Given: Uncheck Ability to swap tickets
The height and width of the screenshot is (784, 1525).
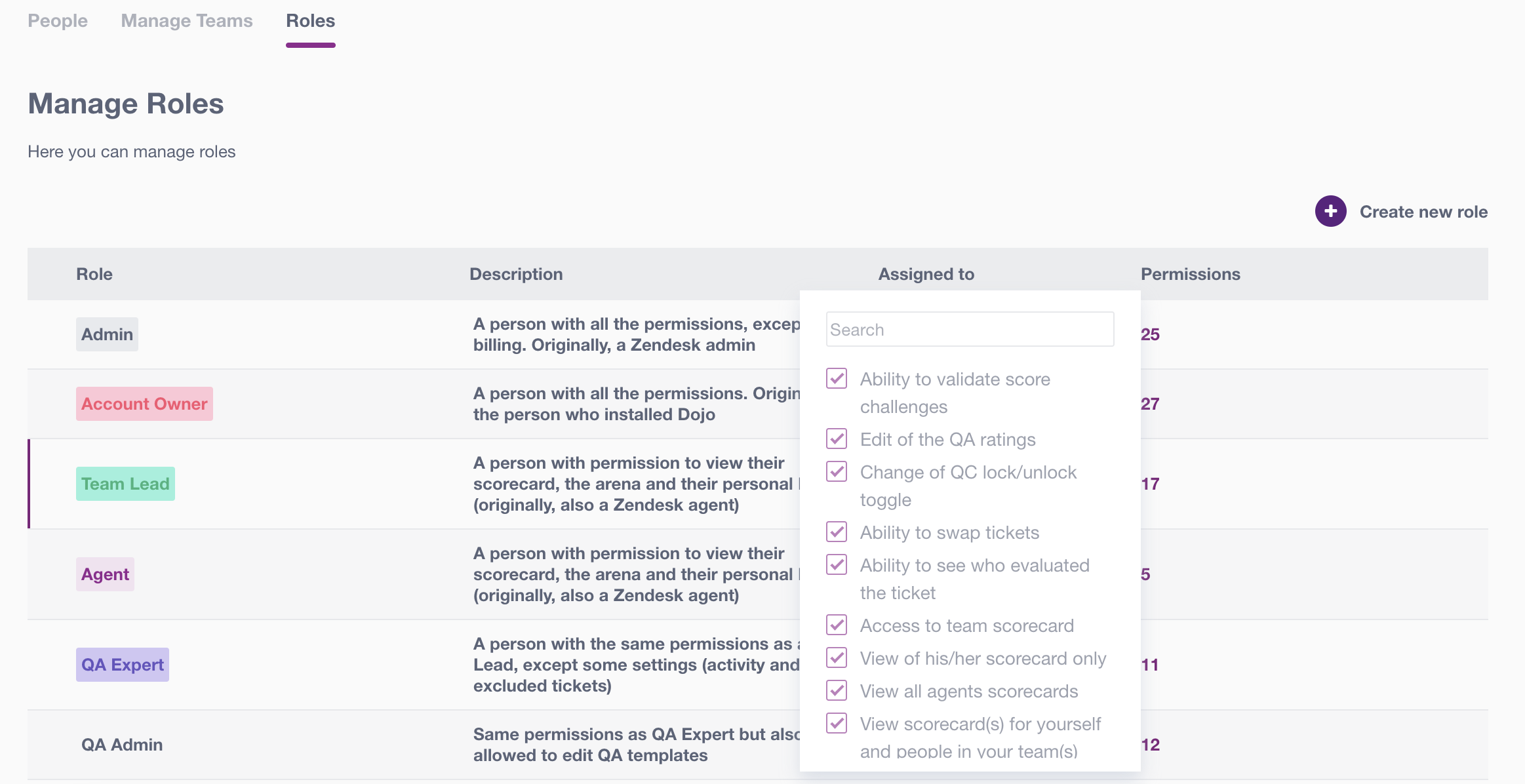Looking at the screenshot, I should pyautogui.click(x=837, y=532).
